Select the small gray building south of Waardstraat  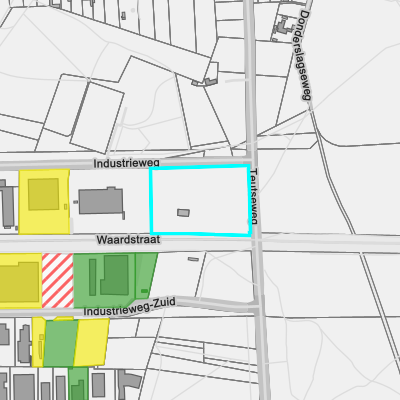coord(193,259)
